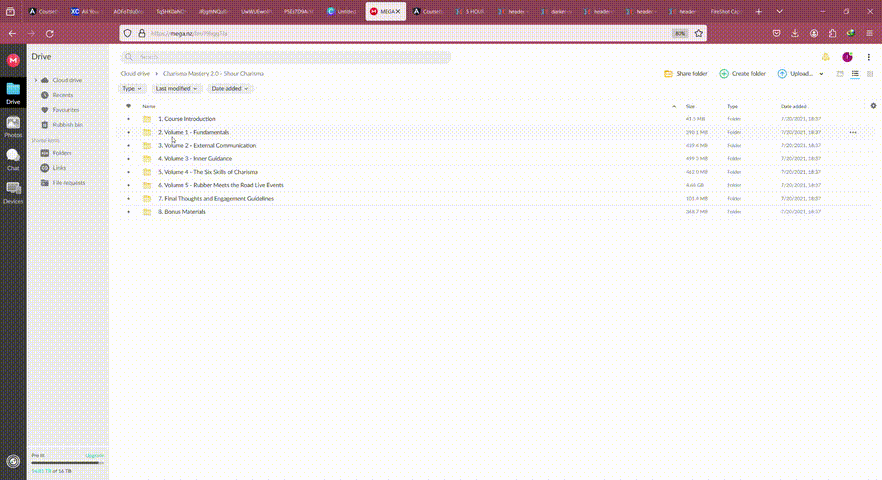
Task: Switch to the 5 HOUR browser tab
Action: pyautogui.click(x=470, y=11)
